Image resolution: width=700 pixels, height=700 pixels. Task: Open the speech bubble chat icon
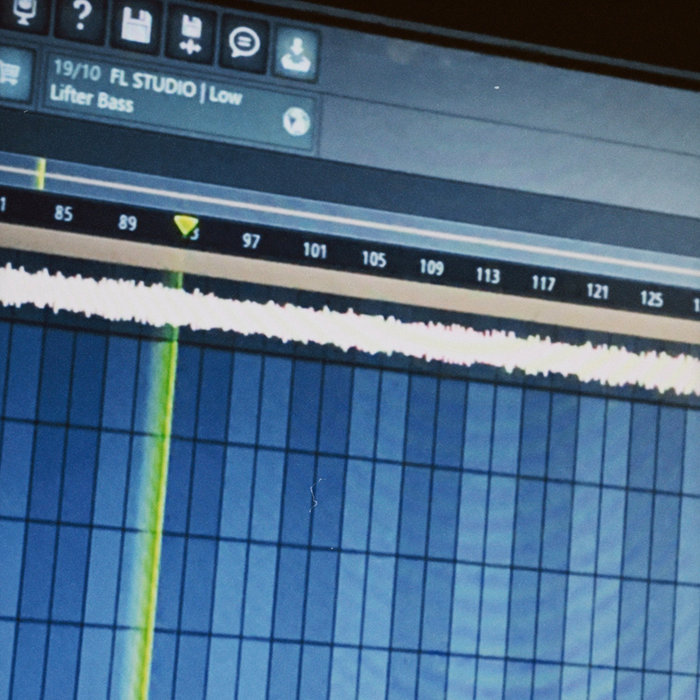[243, 42]
